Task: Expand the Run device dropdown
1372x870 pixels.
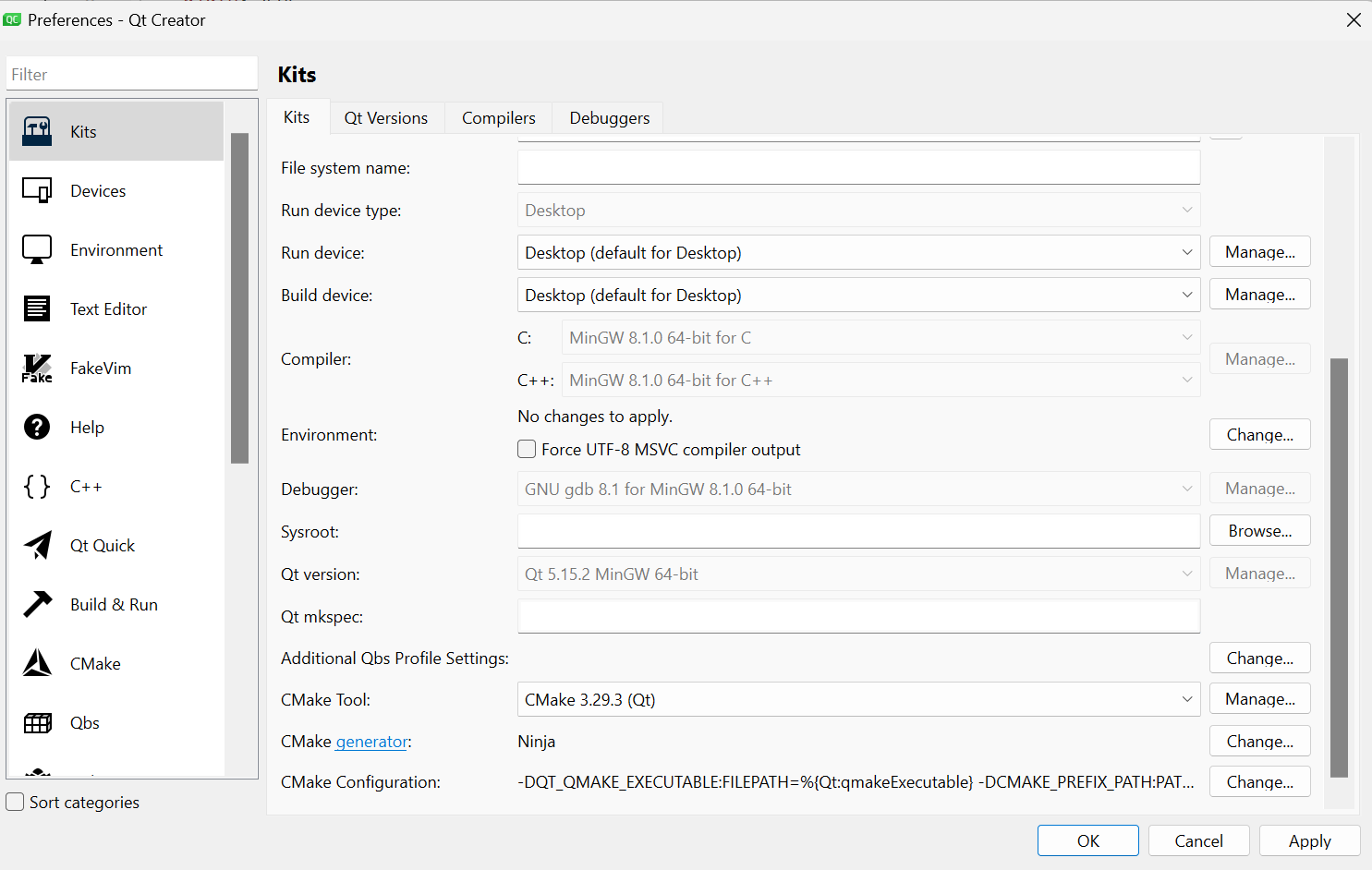Action: click(858, 252)
